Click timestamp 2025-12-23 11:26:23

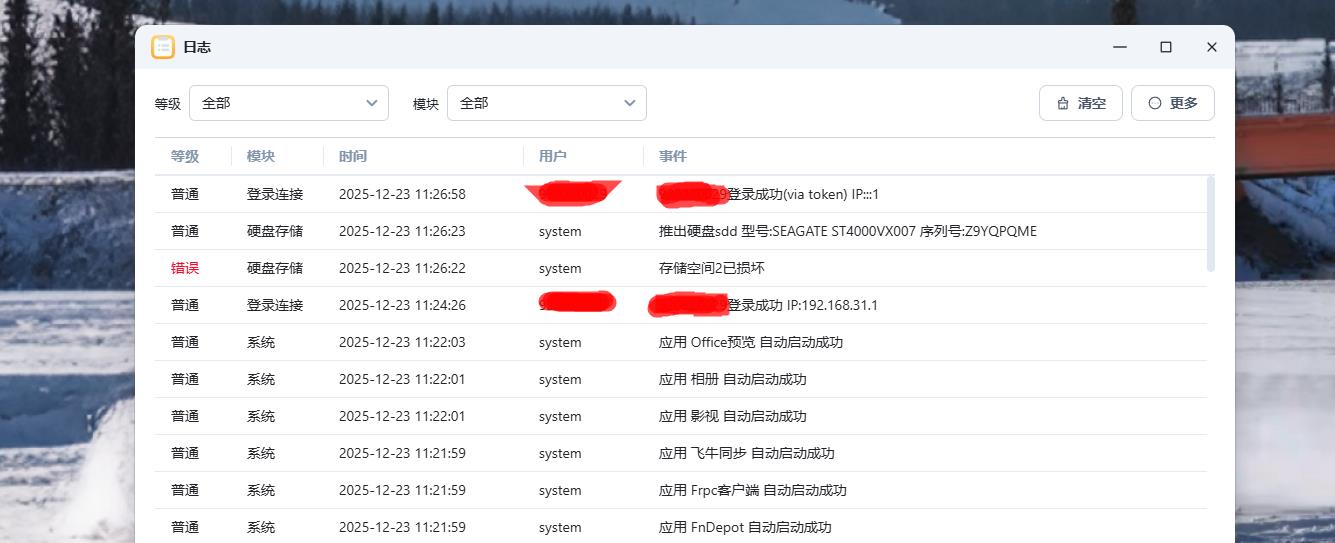tap(402, 231)
